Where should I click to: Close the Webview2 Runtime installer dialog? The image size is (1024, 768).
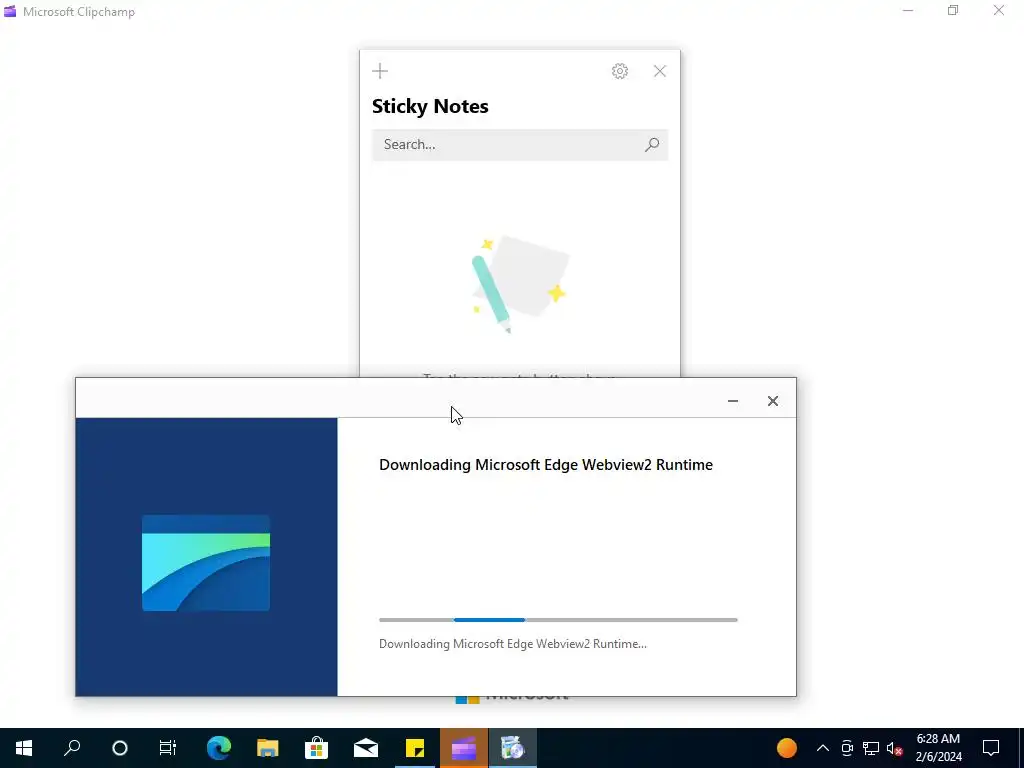pyautogui.click(x=773, y=401)
